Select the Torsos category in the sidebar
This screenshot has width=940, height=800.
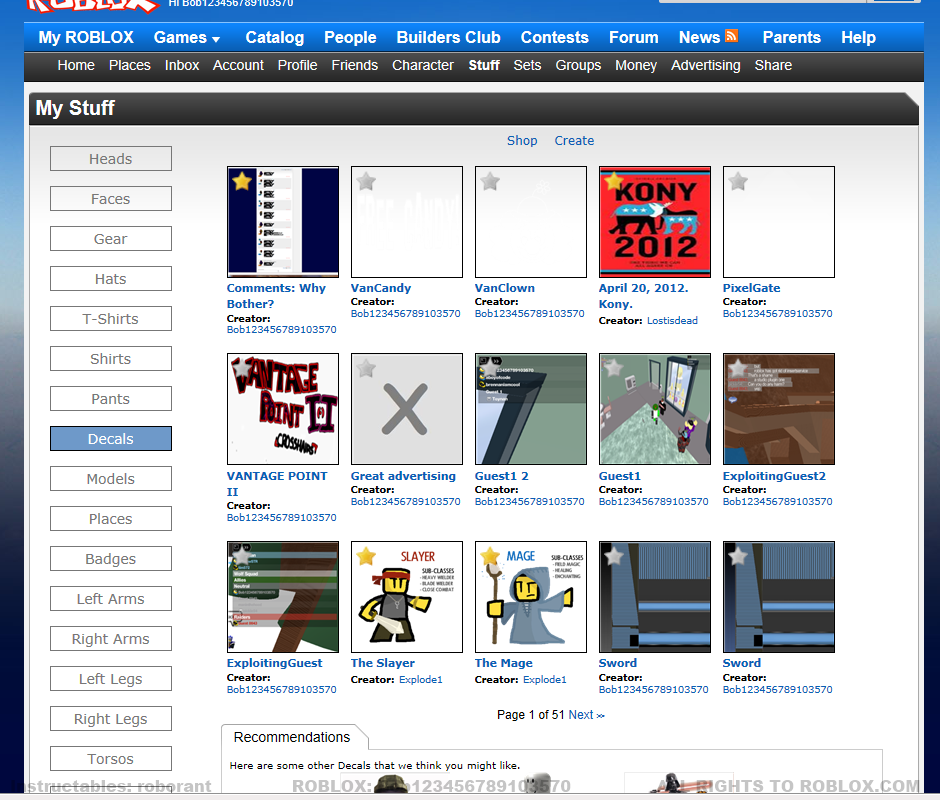tap(110, 758)
